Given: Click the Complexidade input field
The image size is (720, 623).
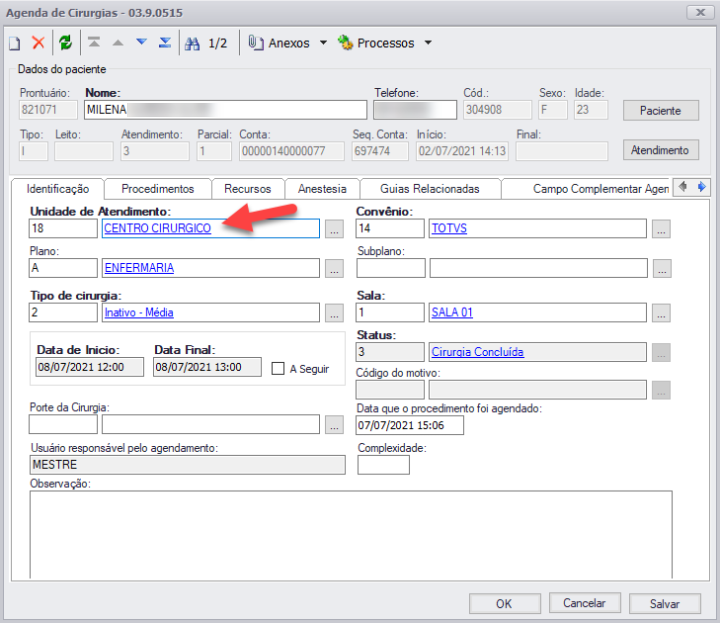Looking at the screenshot, I should [383, 465].
